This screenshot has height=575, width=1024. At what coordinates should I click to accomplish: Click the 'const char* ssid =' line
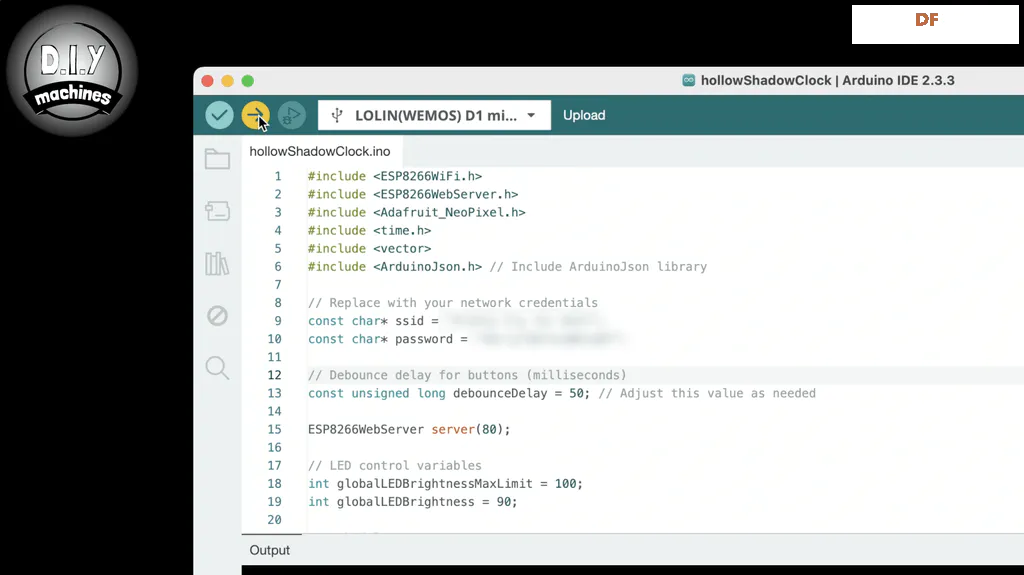374,321
